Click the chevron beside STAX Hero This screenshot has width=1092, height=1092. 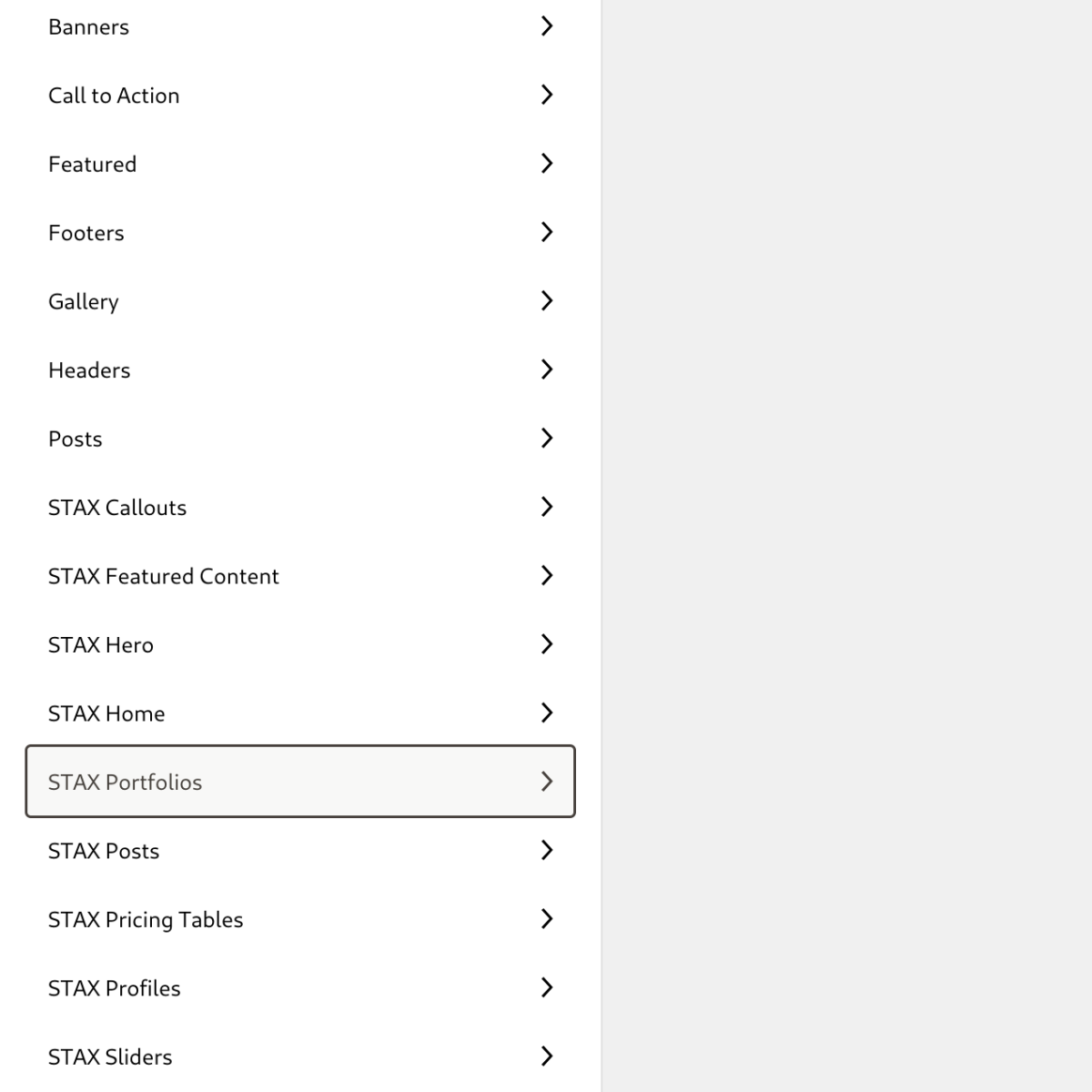coord(546,644)
